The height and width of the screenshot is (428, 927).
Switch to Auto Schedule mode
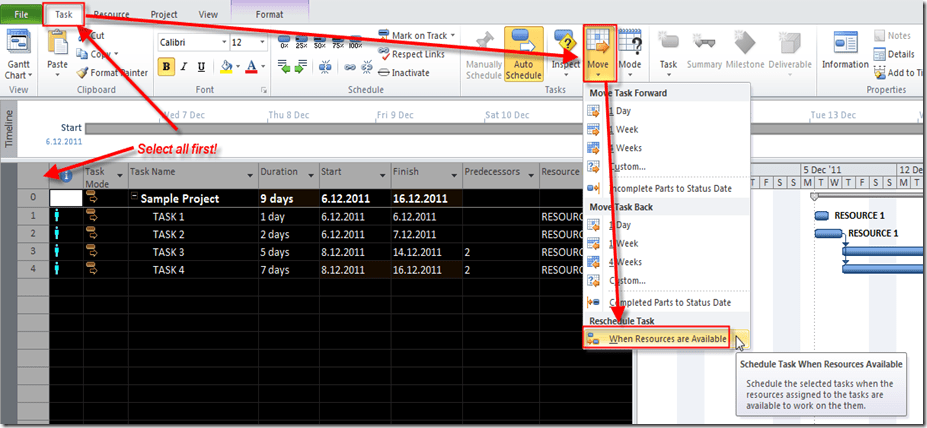coord(524,53)
